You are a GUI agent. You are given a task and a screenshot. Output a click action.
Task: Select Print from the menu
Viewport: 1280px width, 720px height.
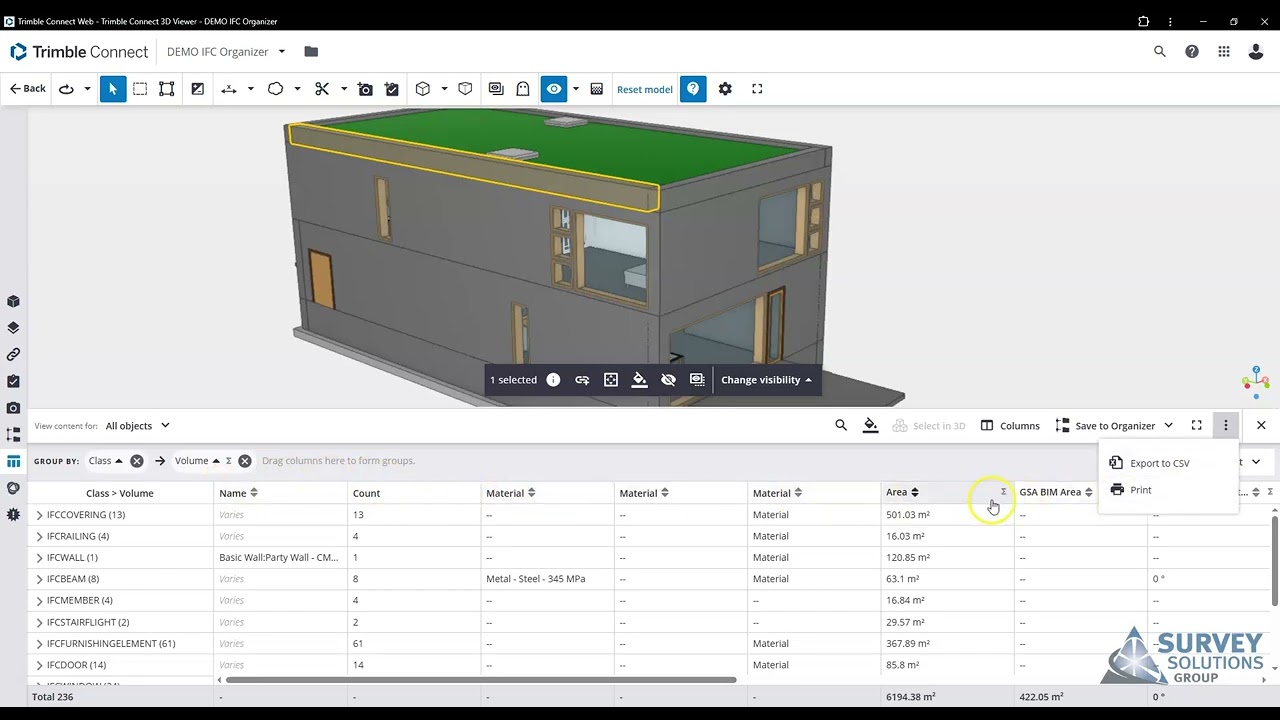point(1140,490)
